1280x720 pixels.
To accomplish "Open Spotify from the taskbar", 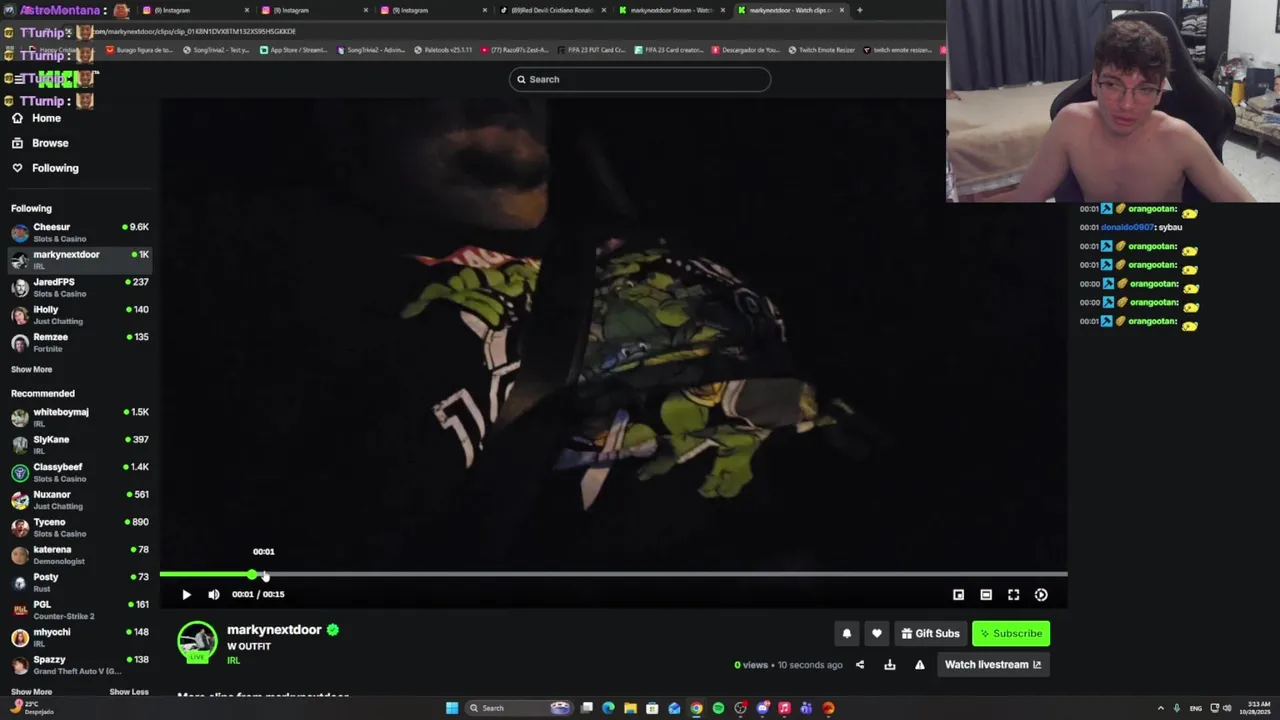I will (718, 708).
